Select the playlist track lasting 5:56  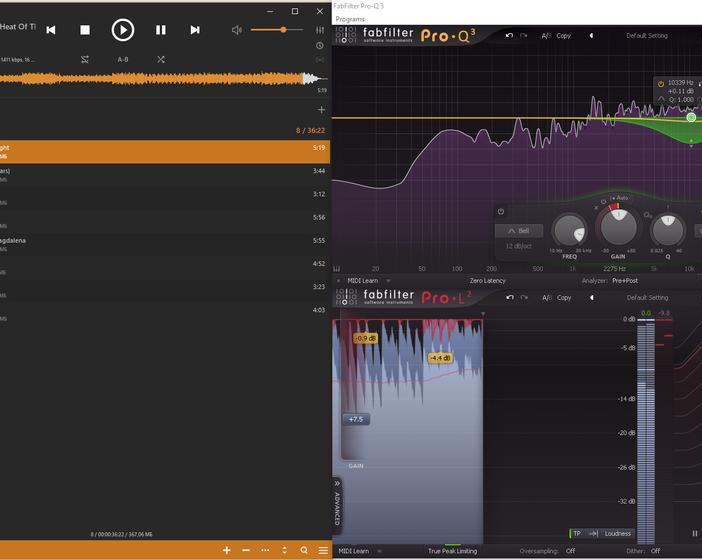point(165,222)
